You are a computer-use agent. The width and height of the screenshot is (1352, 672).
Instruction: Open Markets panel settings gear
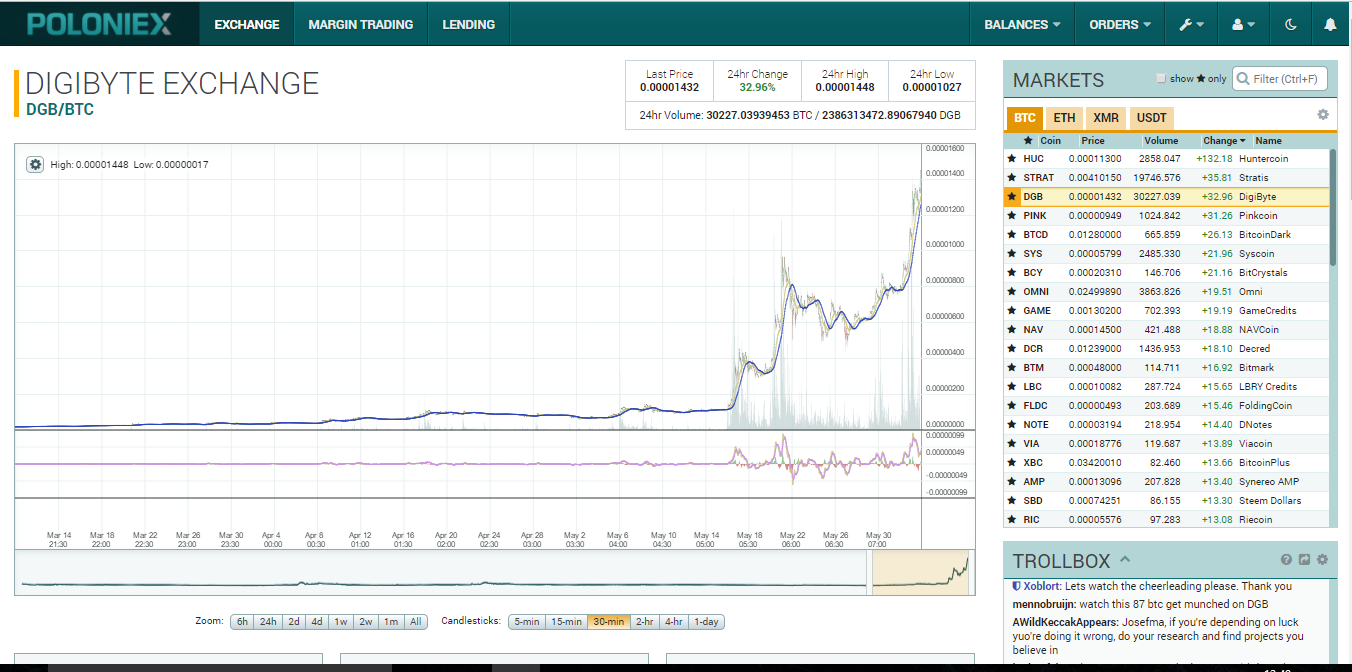click(x=1323, y=115)
